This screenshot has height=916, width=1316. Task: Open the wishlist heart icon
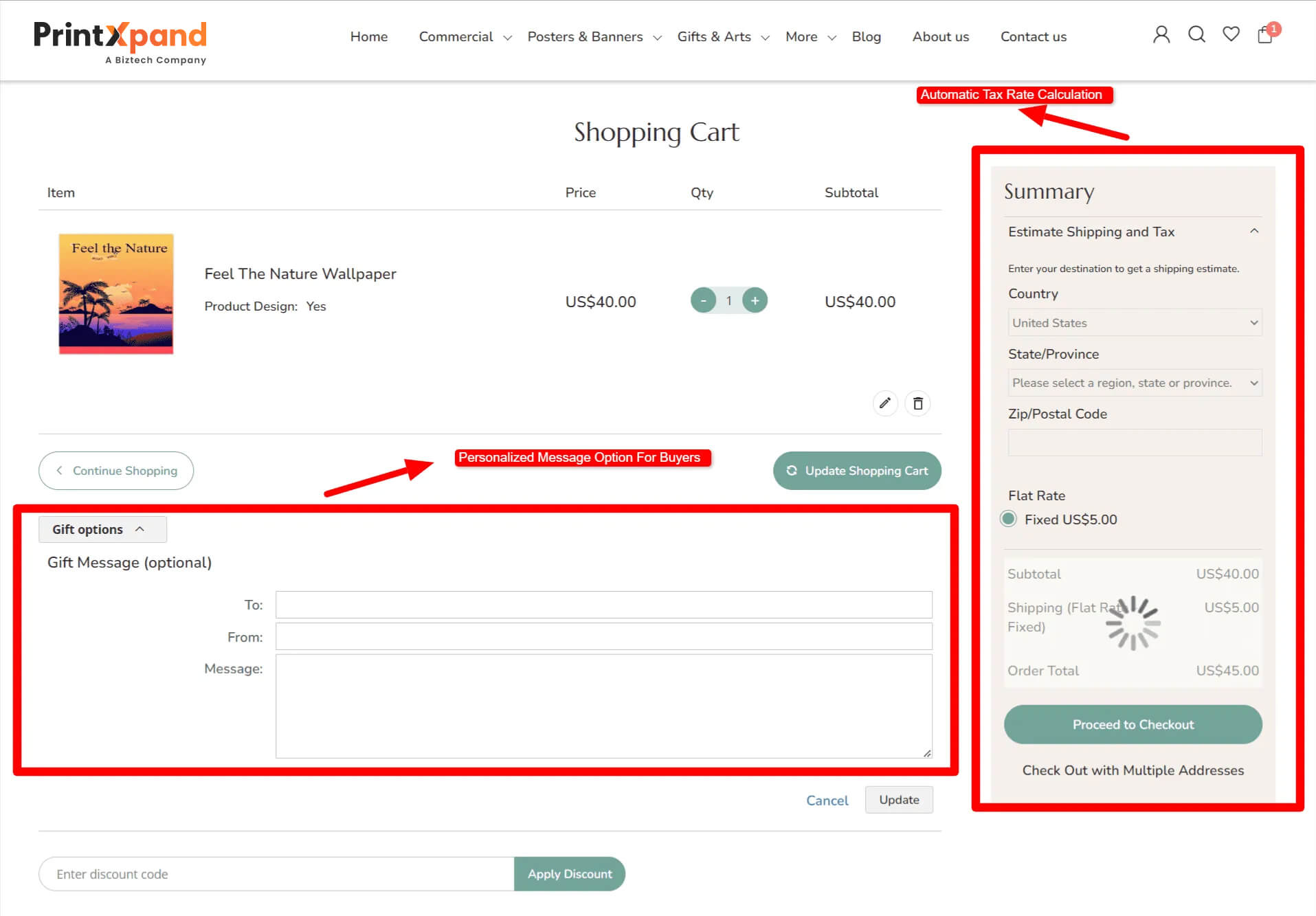coord(1231,34)
